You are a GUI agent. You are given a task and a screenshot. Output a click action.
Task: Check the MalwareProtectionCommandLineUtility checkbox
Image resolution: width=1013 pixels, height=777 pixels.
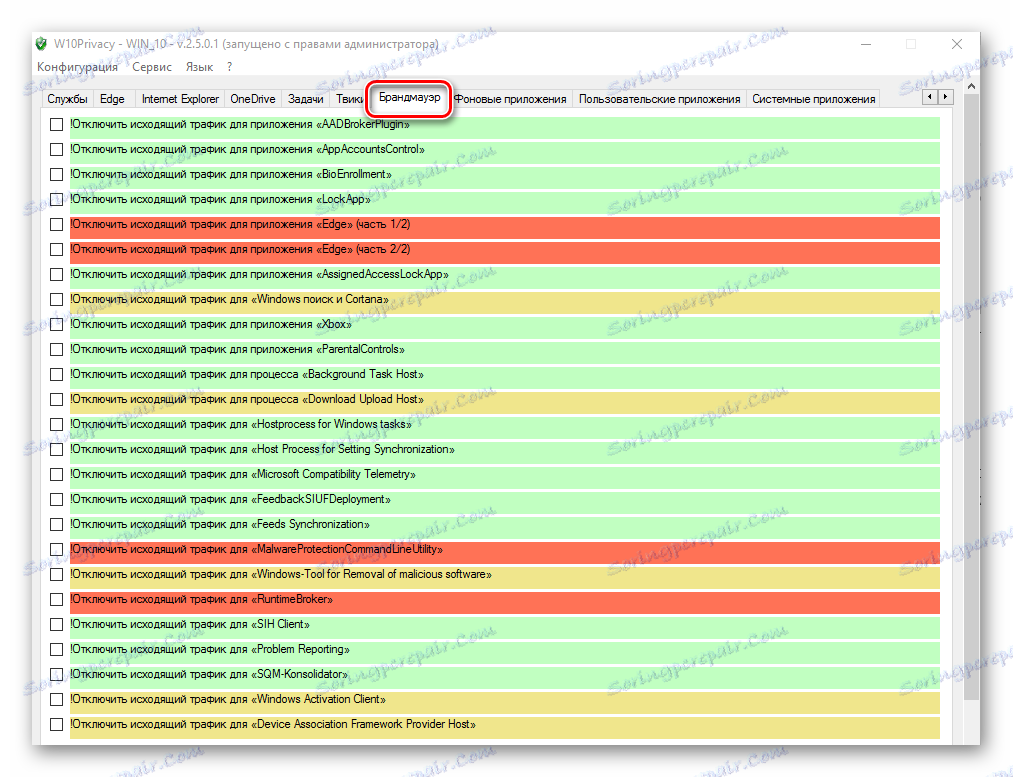coord(57,550)
